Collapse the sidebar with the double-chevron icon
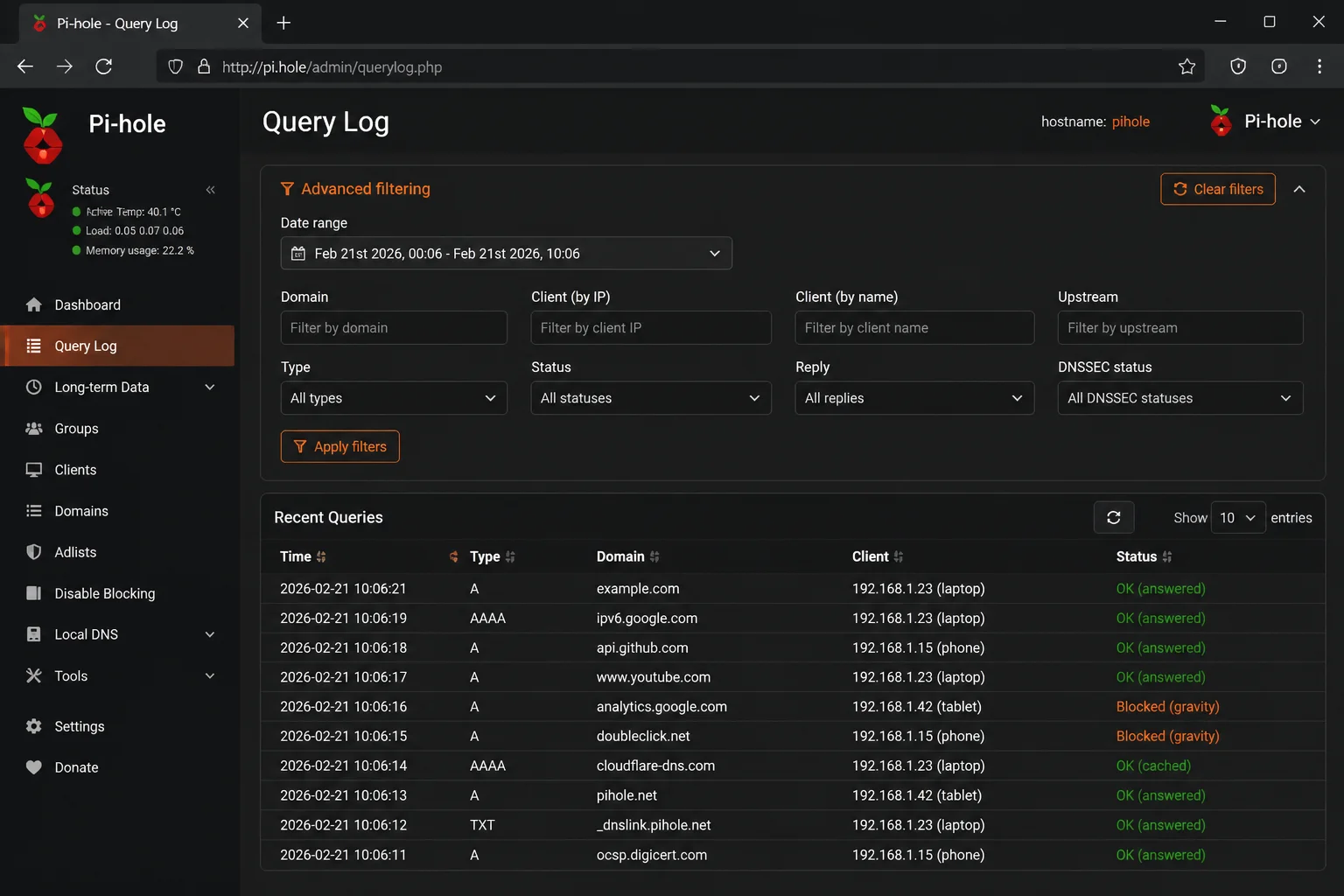 pos(210,190)
